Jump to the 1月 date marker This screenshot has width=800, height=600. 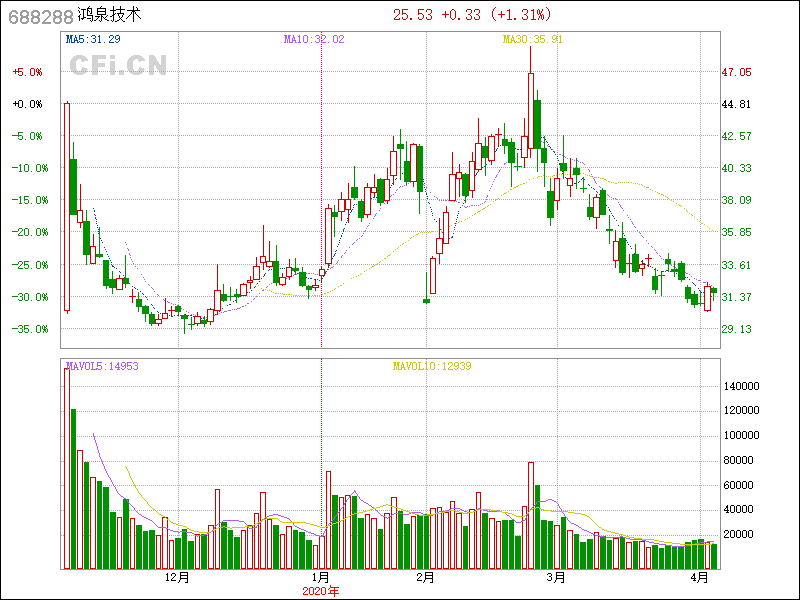pos(321,577)
